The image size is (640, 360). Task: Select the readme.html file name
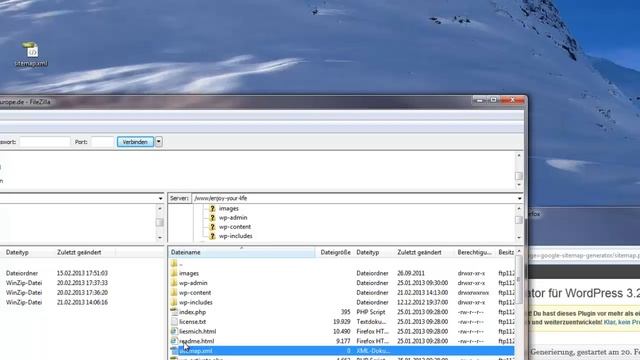tap(196, 341)
